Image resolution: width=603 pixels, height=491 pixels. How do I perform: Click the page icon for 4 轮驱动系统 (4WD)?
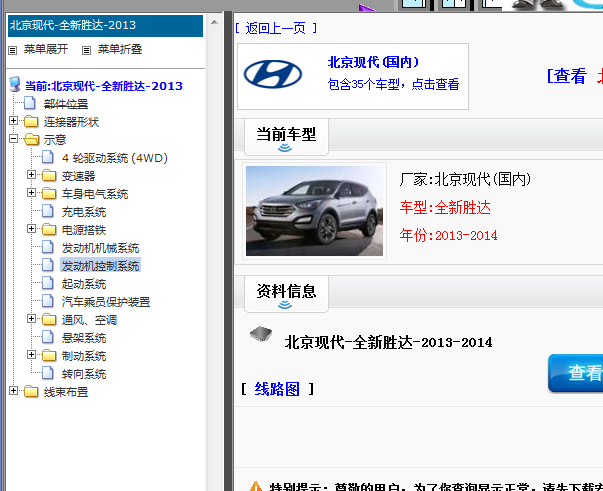(48, 157)
